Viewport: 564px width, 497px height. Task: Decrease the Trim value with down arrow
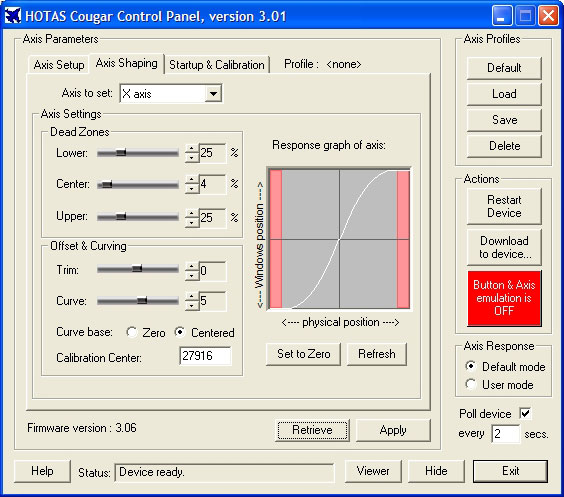[192, 275]
